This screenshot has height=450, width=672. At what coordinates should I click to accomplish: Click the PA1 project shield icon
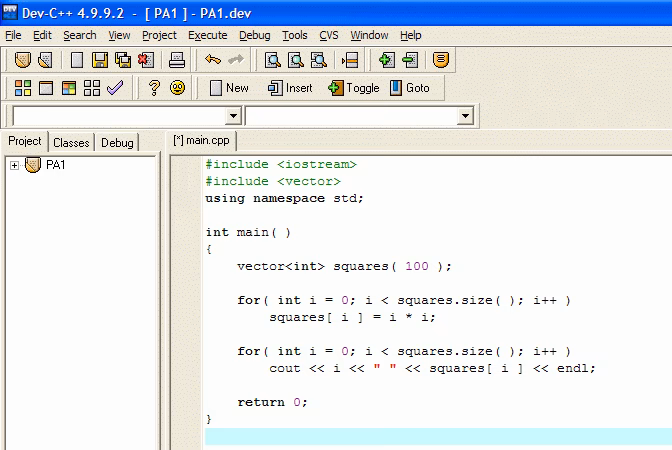coord(33,165)
